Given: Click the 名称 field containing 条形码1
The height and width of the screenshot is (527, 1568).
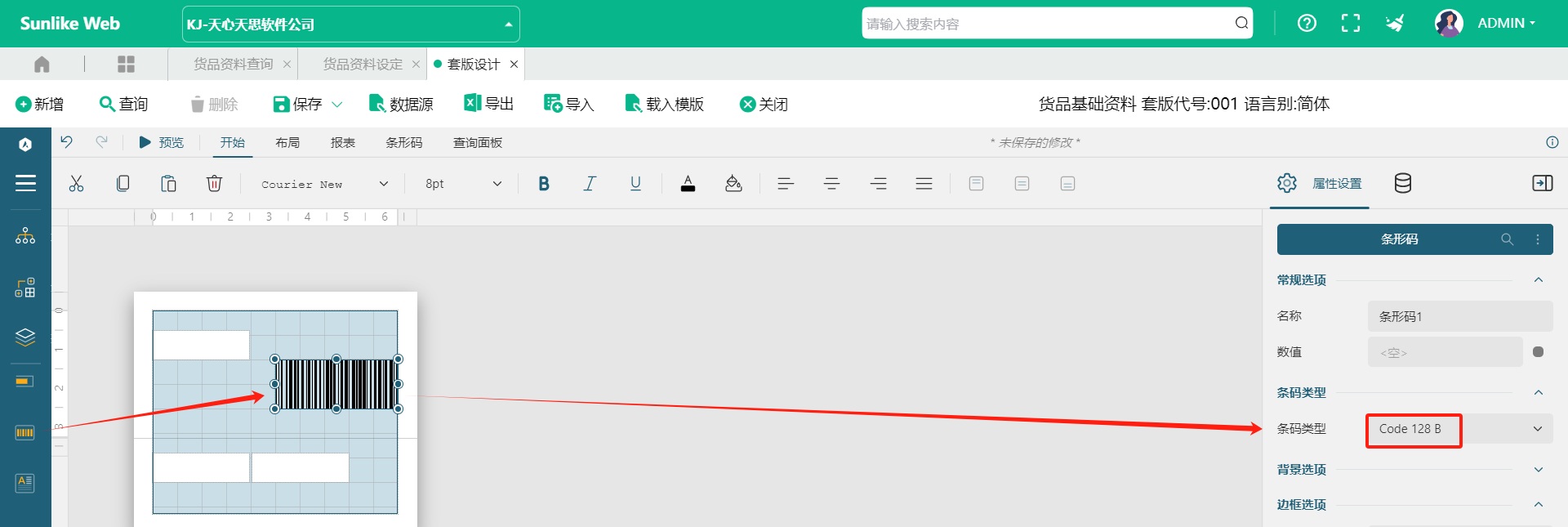Looking at the screenshot, I should coord(1460,316).
